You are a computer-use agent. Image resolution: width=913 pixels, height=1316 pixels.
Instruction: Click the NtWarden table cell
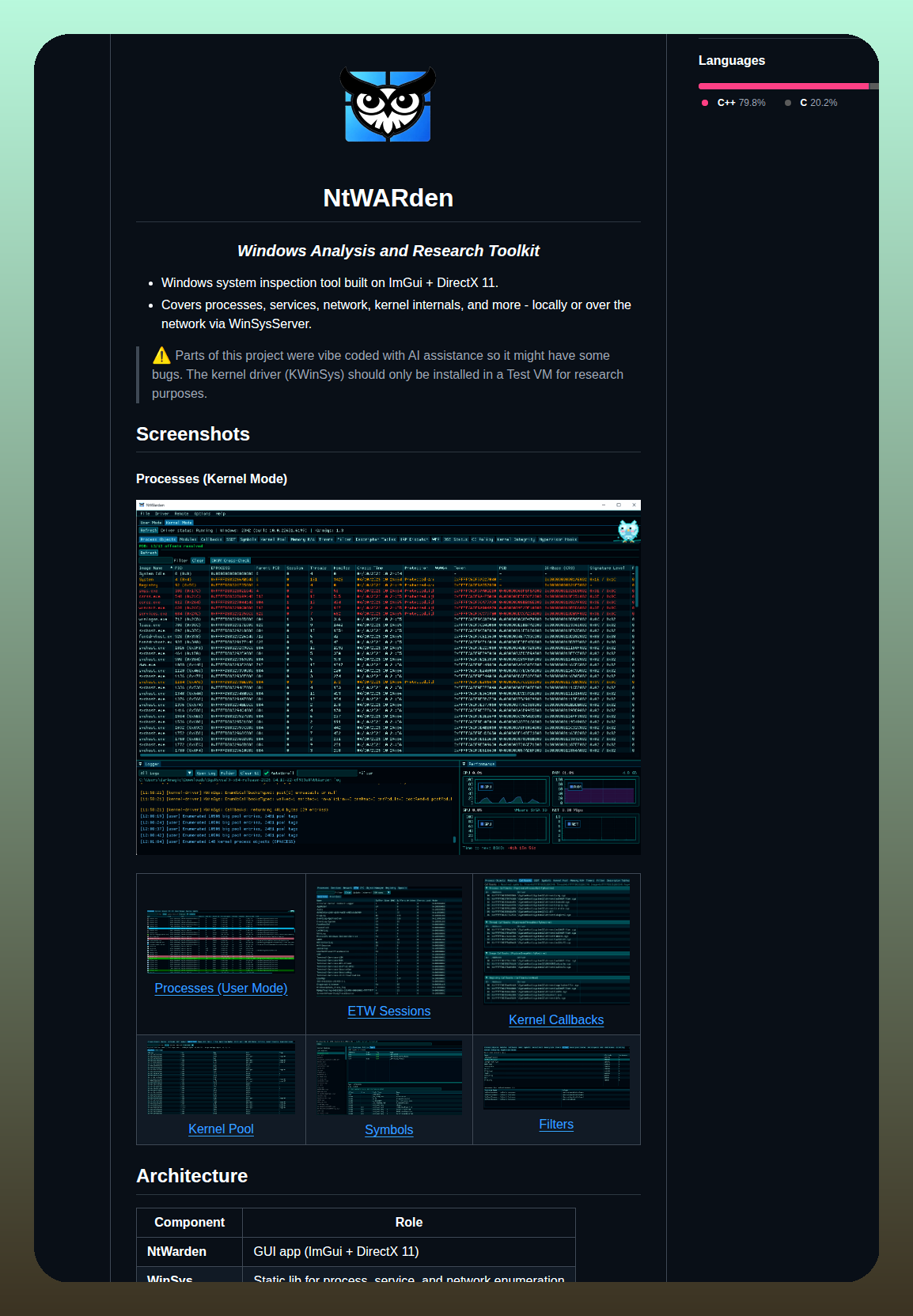point(189,1251)
